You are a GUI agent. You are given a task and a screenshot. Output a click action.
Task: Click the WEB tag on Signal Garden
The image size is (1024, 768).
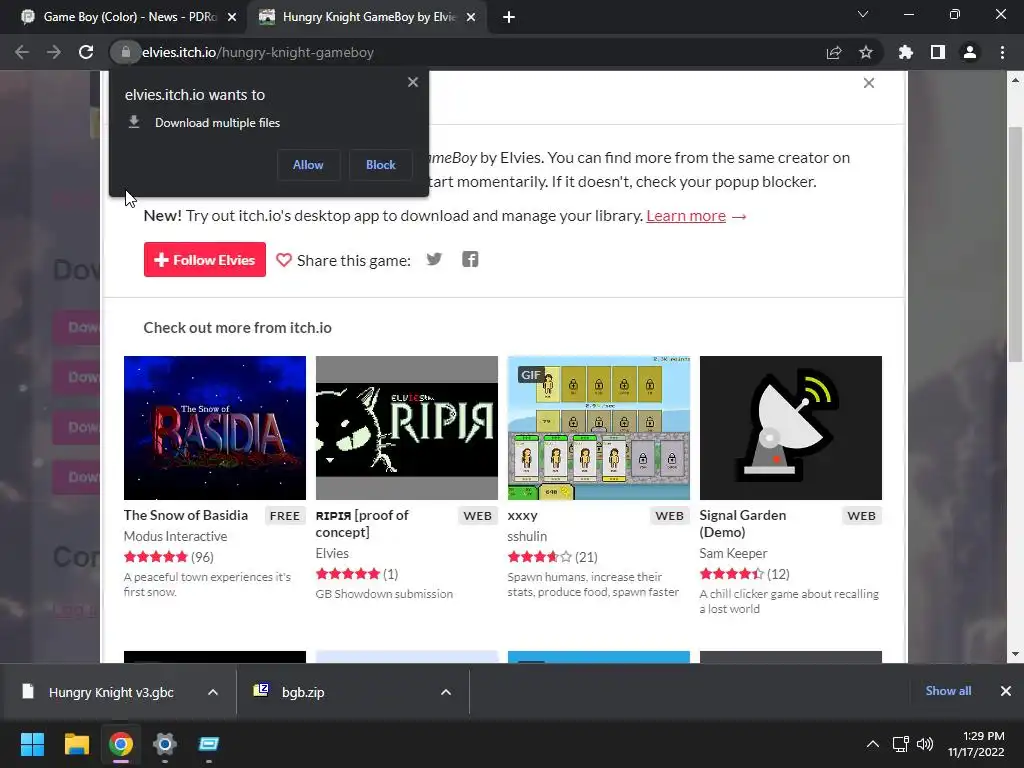861,516
